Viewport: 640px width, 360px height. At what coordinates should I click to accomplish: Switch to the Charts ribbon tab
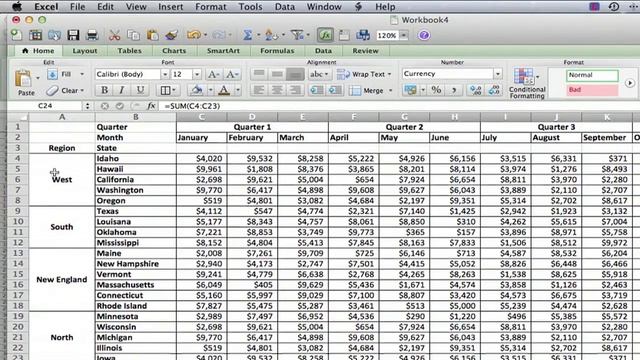pos(174,51)
